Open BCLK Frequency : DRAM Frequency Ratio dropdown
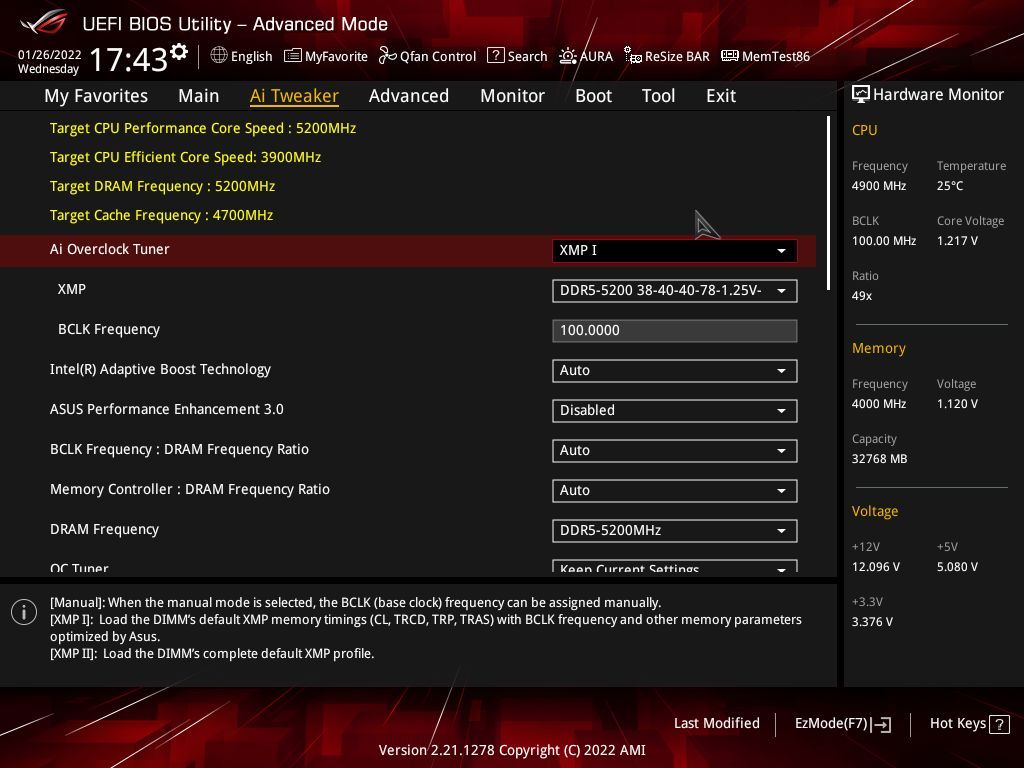1024x768 pixels. (675, 451)
